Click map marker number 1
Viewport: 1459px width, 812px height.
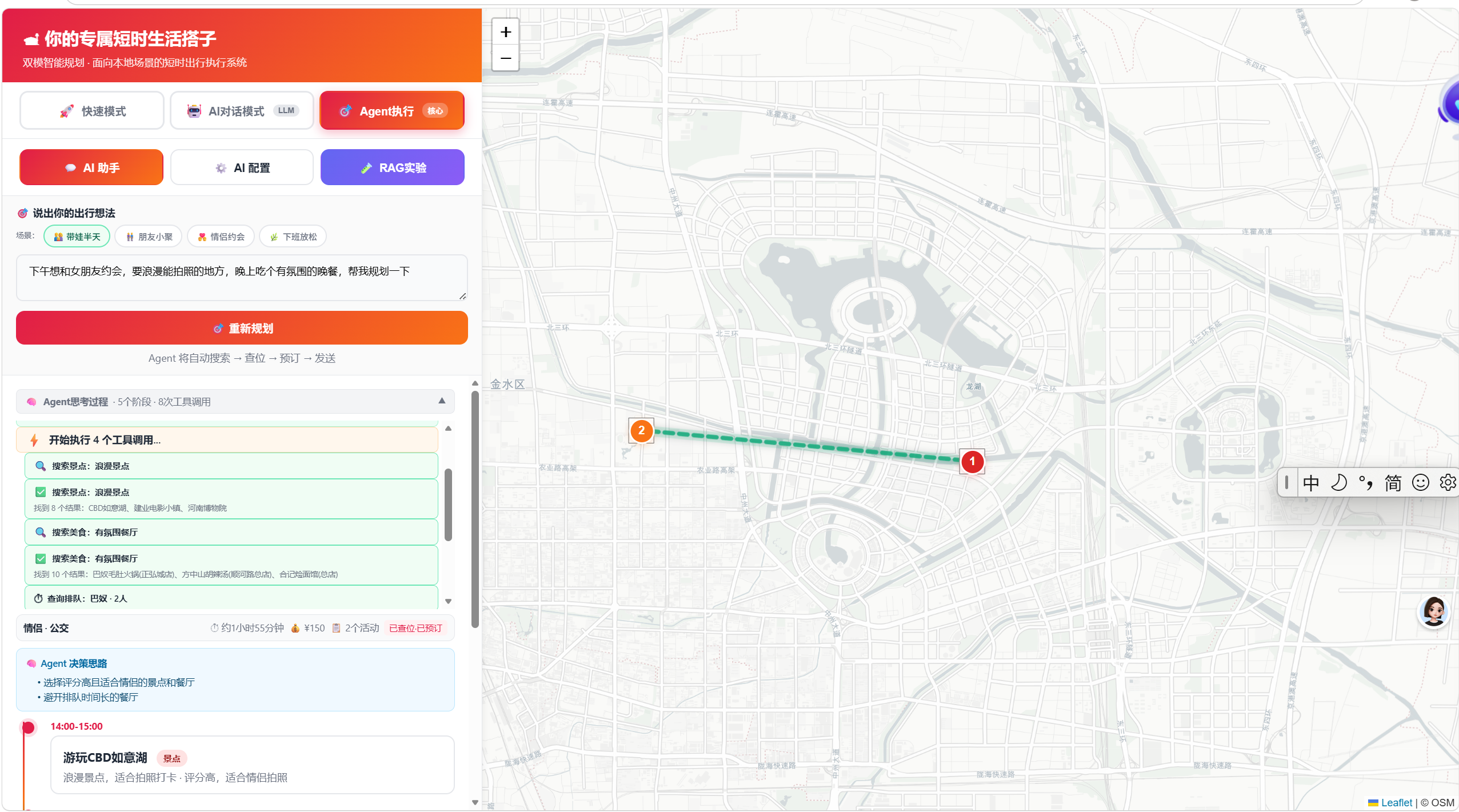tap(972, 461)
